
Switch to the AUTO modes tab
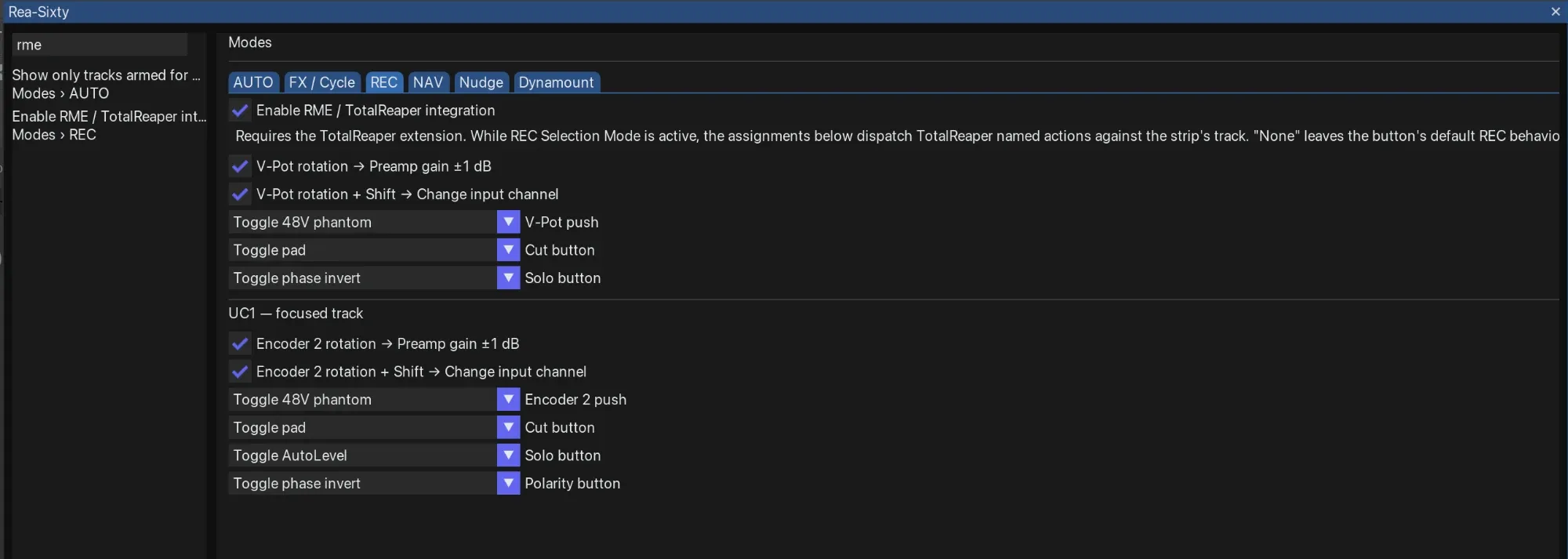252,82
